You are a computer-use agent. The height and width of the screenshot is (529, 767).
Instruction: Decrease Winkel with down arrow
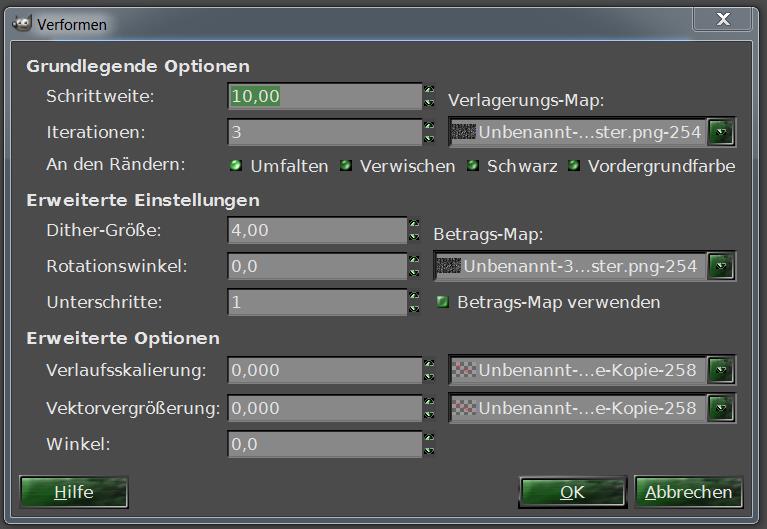coord(429,451)
